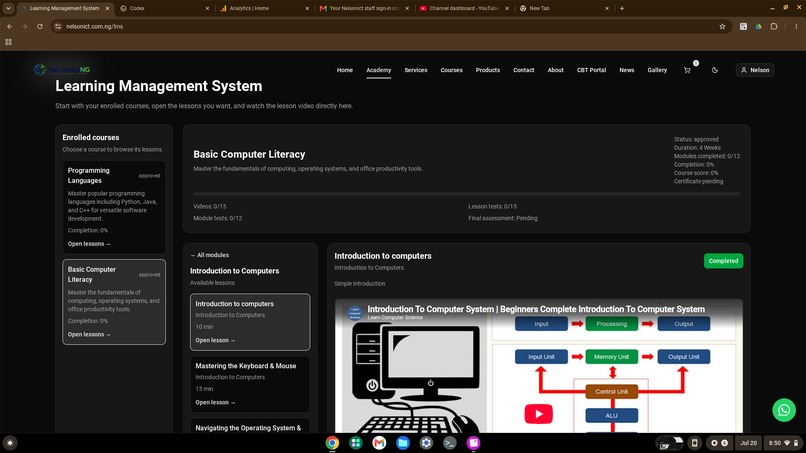Click Module tests: 0/12 text

217,218
